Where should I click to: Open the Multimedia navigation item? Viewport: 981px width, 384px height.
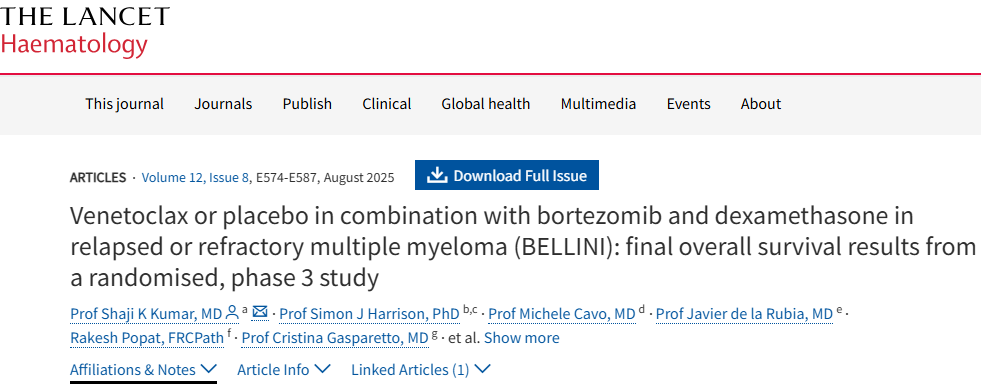tap(598, 104)
